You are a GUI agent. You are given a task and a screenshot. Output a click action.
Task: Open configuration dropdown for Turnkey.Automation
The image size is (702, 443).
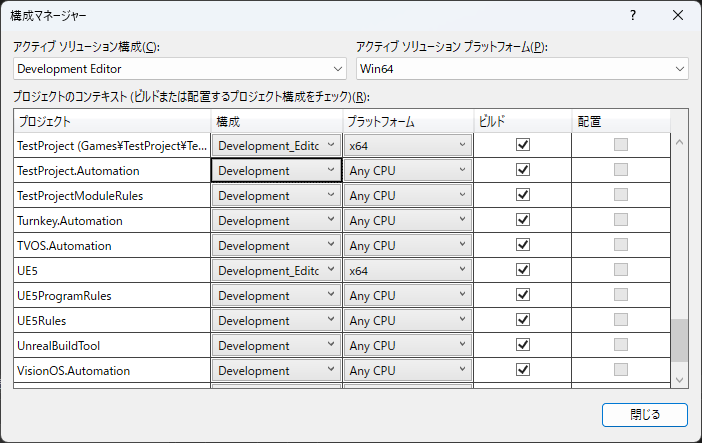[x=276, y=220]
